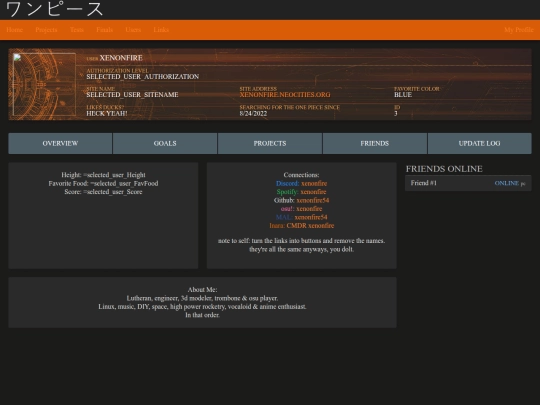Click the 8/24/2022 date value

pos(253,113)
